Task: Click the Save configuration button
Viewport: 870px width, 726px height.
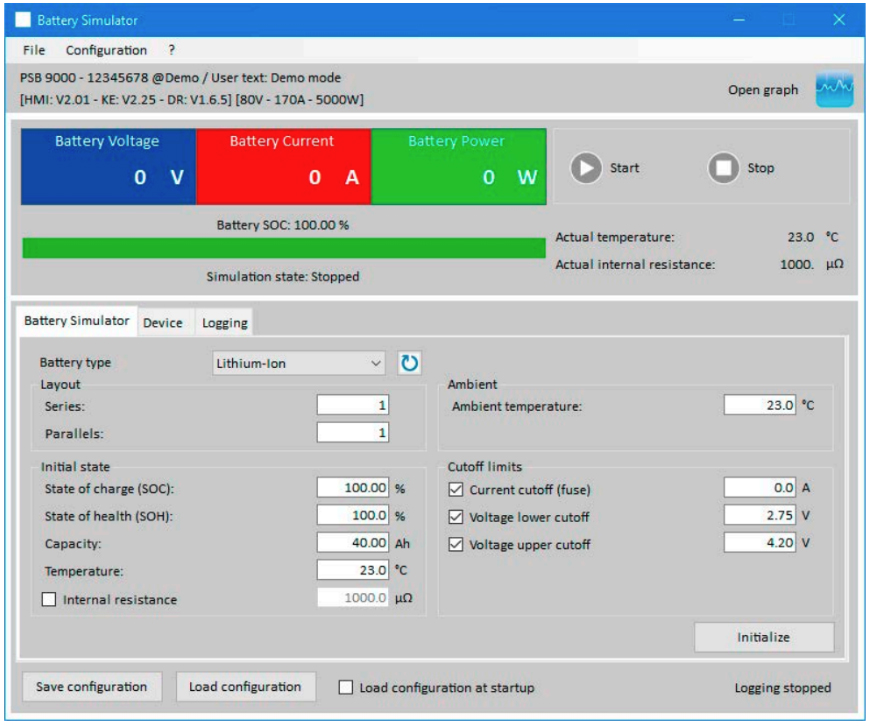Action: tap(91, 687)
